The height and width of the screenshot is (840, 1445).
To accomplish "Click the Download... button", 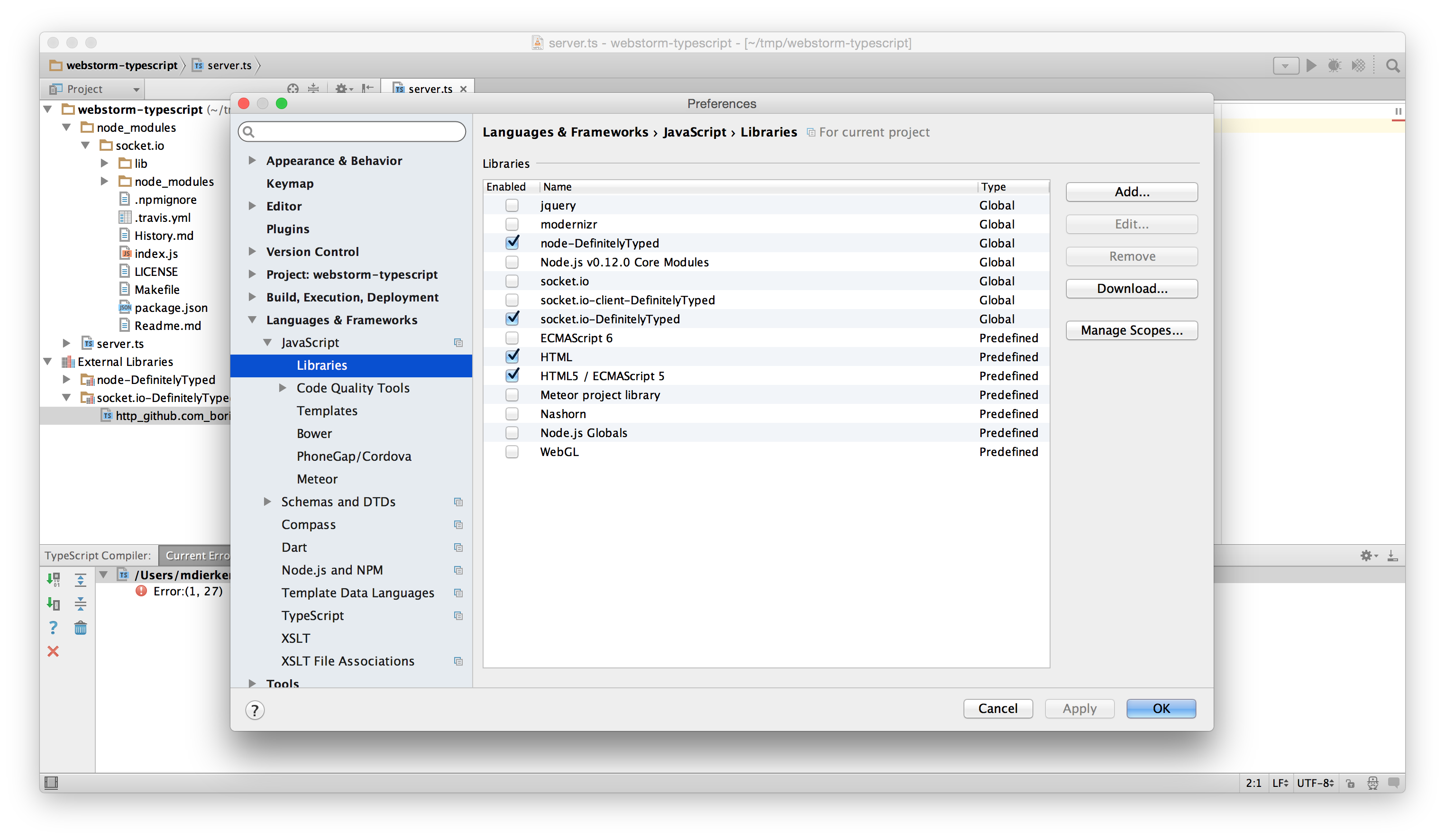I will (1131, 288).
